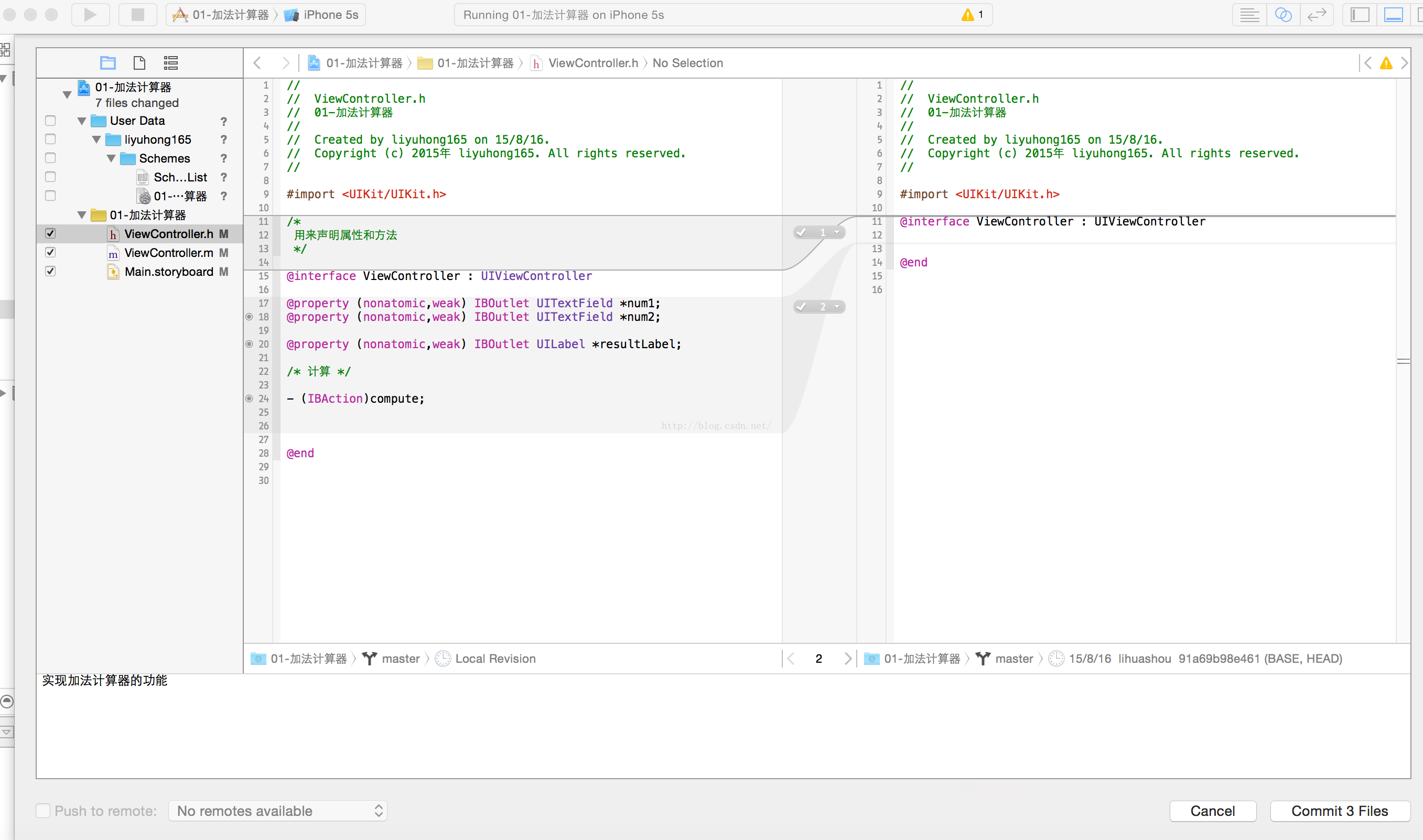Select file view icon in sidebar

(x=139, y=63)
